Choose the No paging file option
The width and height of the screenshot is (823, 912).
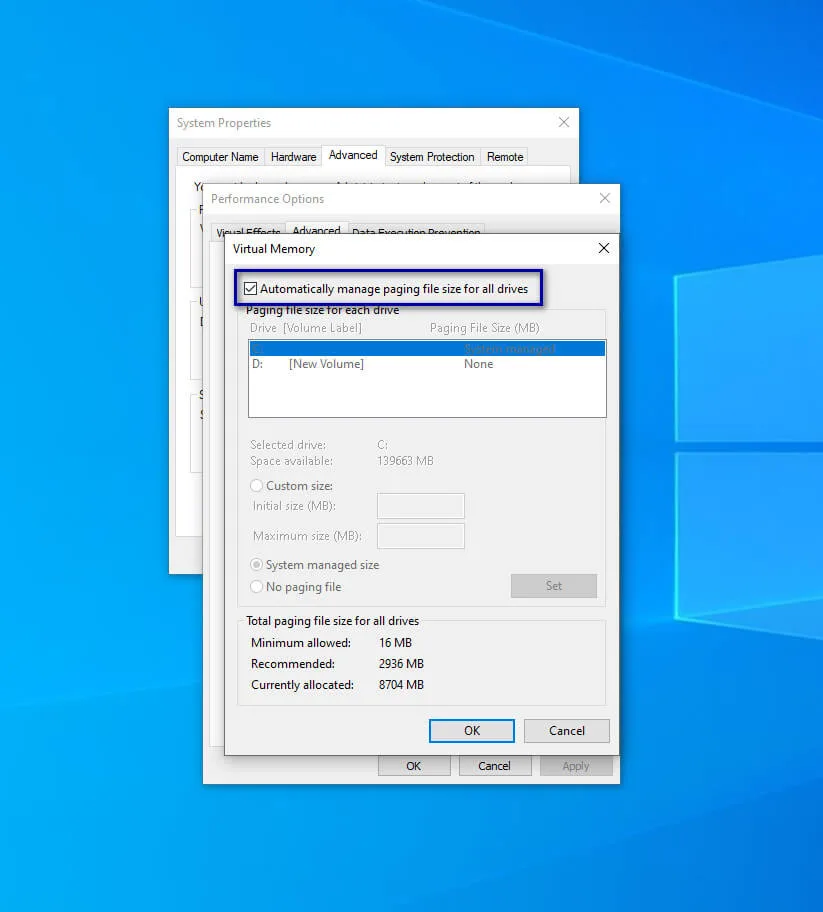point(256,587)
